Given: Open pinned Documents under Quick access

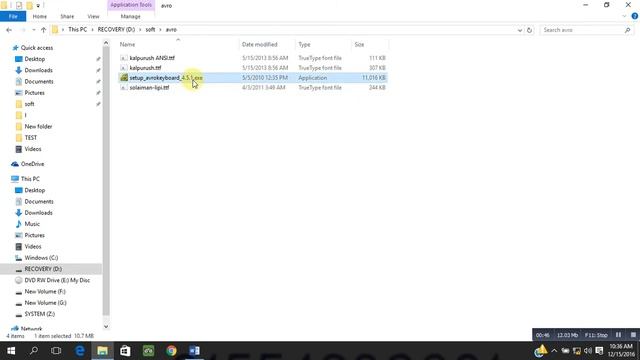Looking at the screenshot, I should pos(39,82).
